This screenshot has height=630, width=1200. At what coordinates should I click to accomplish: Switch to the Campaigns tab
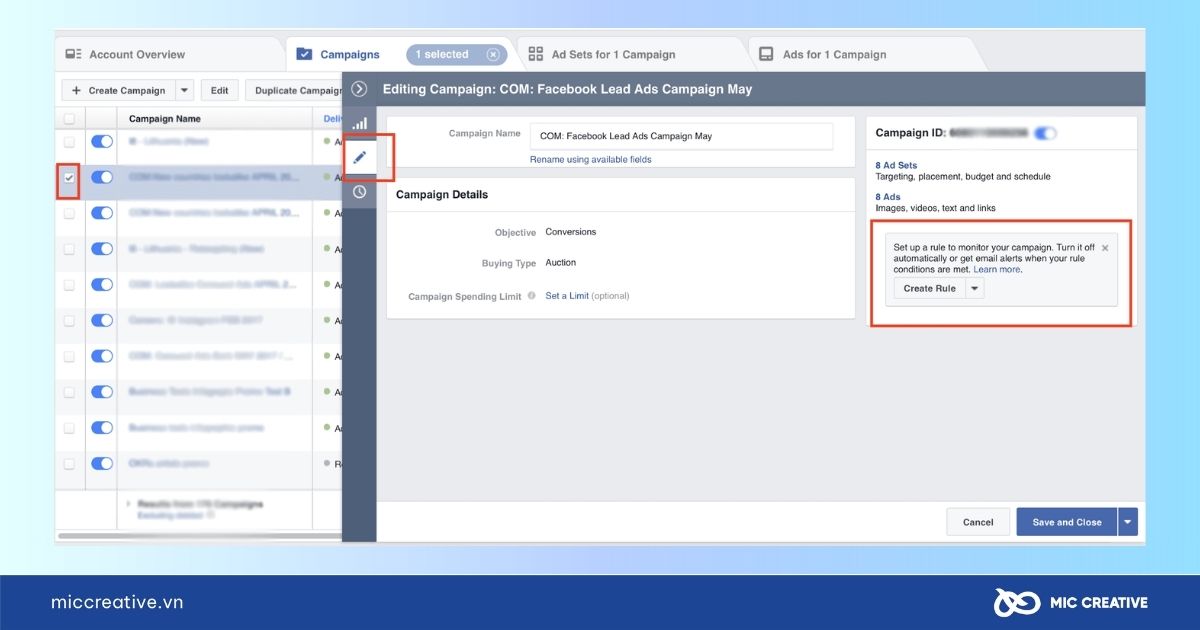click(339, 55)
